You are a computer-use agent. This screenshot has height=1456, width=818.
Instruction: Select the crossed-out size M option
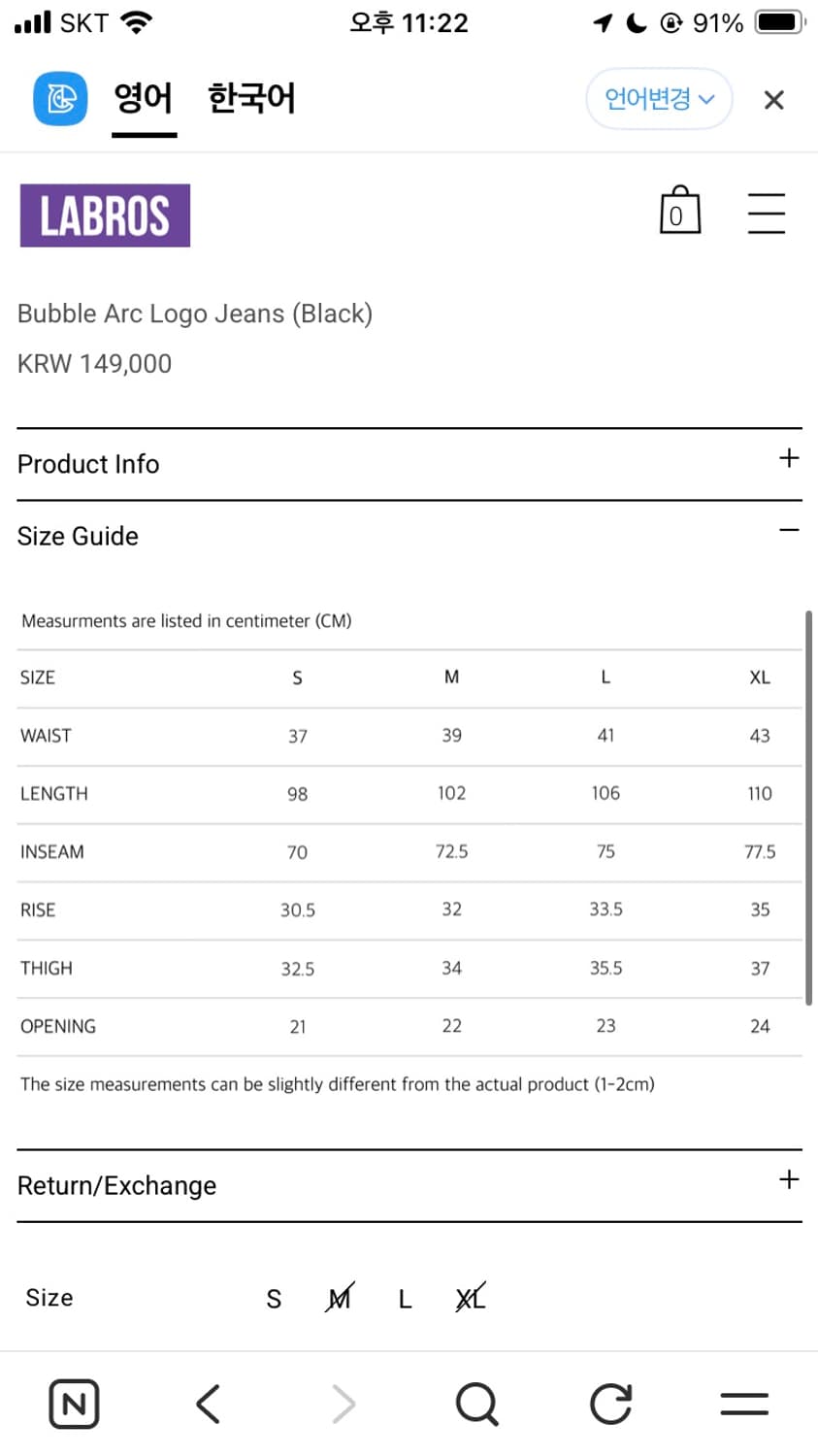[x=340, y=1298]
